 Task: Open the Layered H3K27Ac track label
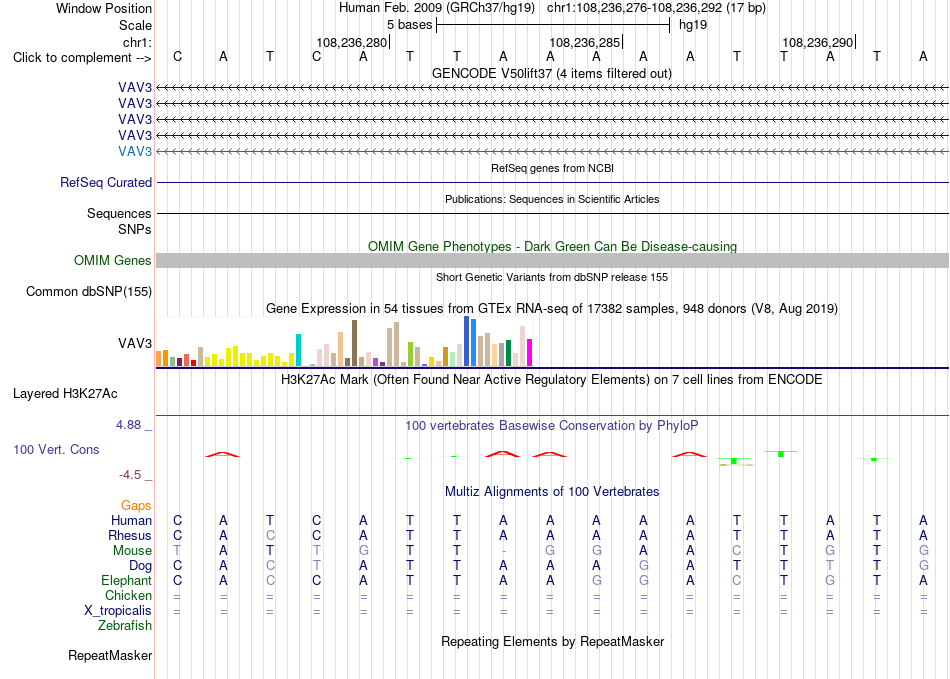(65, 394)
